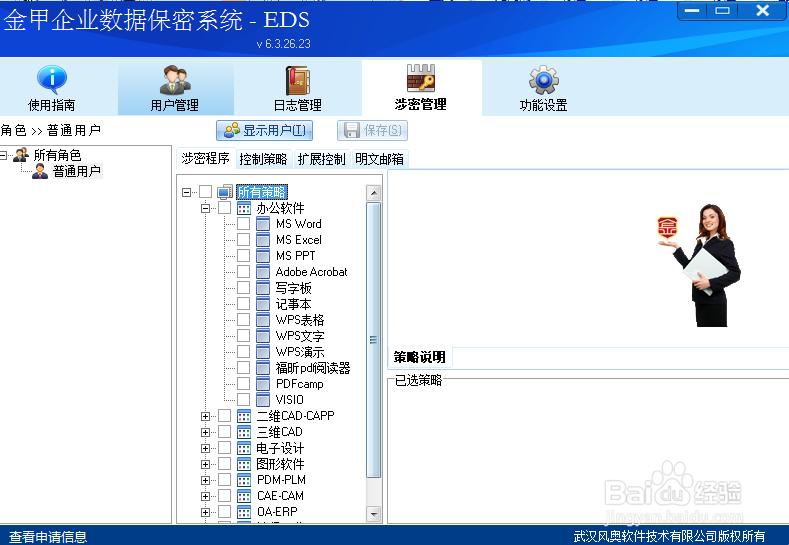Tick the Adobe Acrobat checkbox
789x545 pixels.
click(244, 272)
